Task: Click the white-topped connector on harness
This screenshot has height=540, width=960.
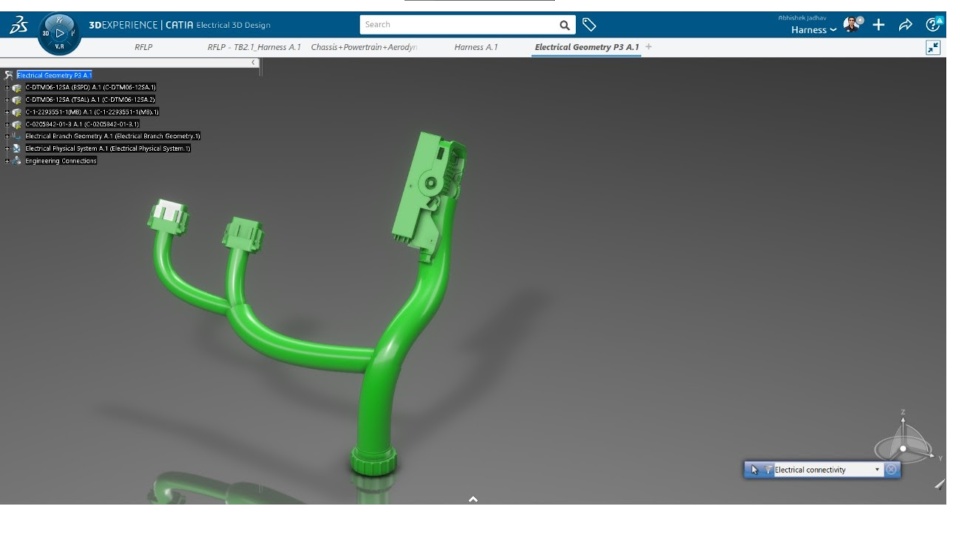Action: coord(168,216)
